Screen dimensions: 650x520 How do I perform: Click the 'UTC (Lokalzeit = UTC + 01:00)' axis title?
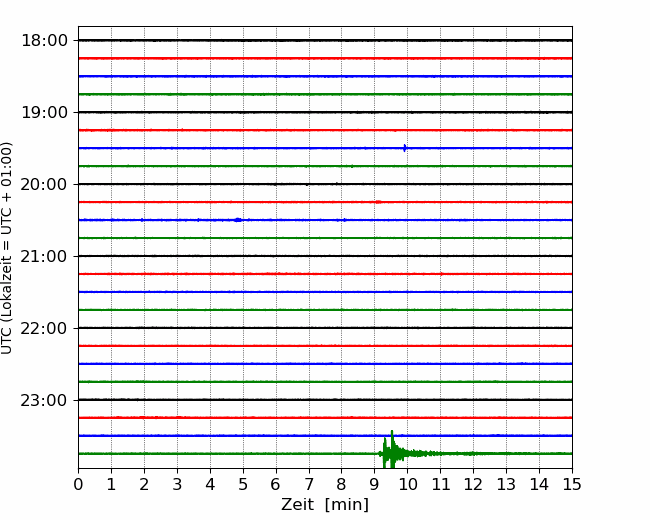(8, 247)
